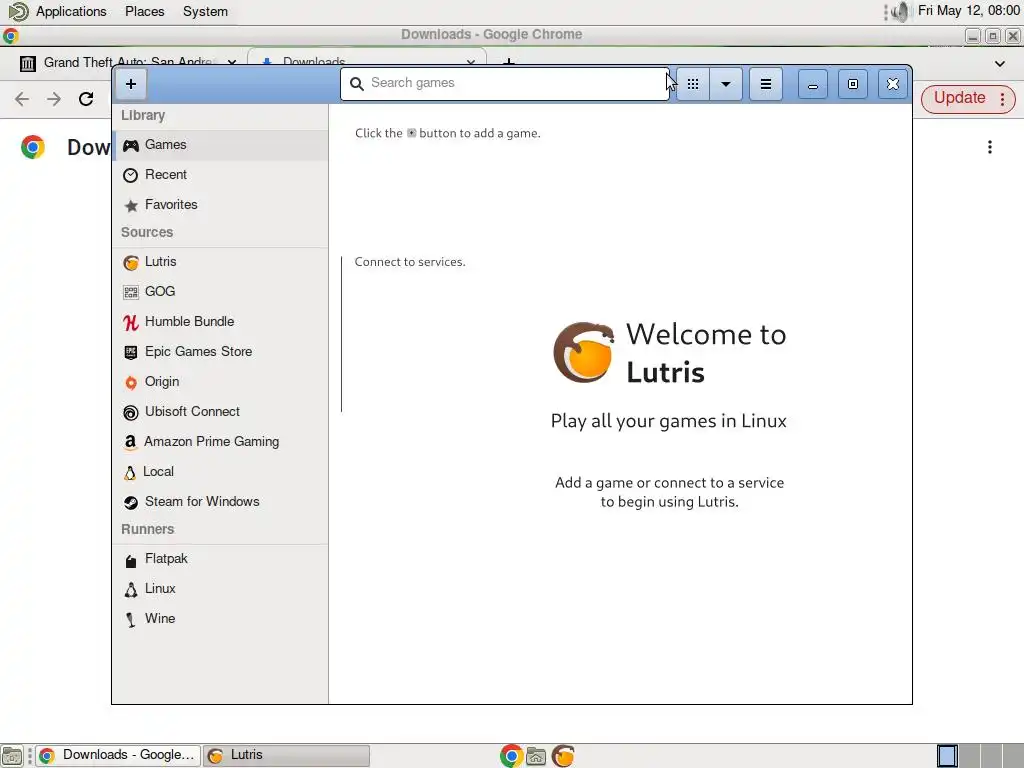Image resolution: width=1024 pixels, height=768 pixels.
Task: Switch Lutris to grid view
Action: click(693, 84)
